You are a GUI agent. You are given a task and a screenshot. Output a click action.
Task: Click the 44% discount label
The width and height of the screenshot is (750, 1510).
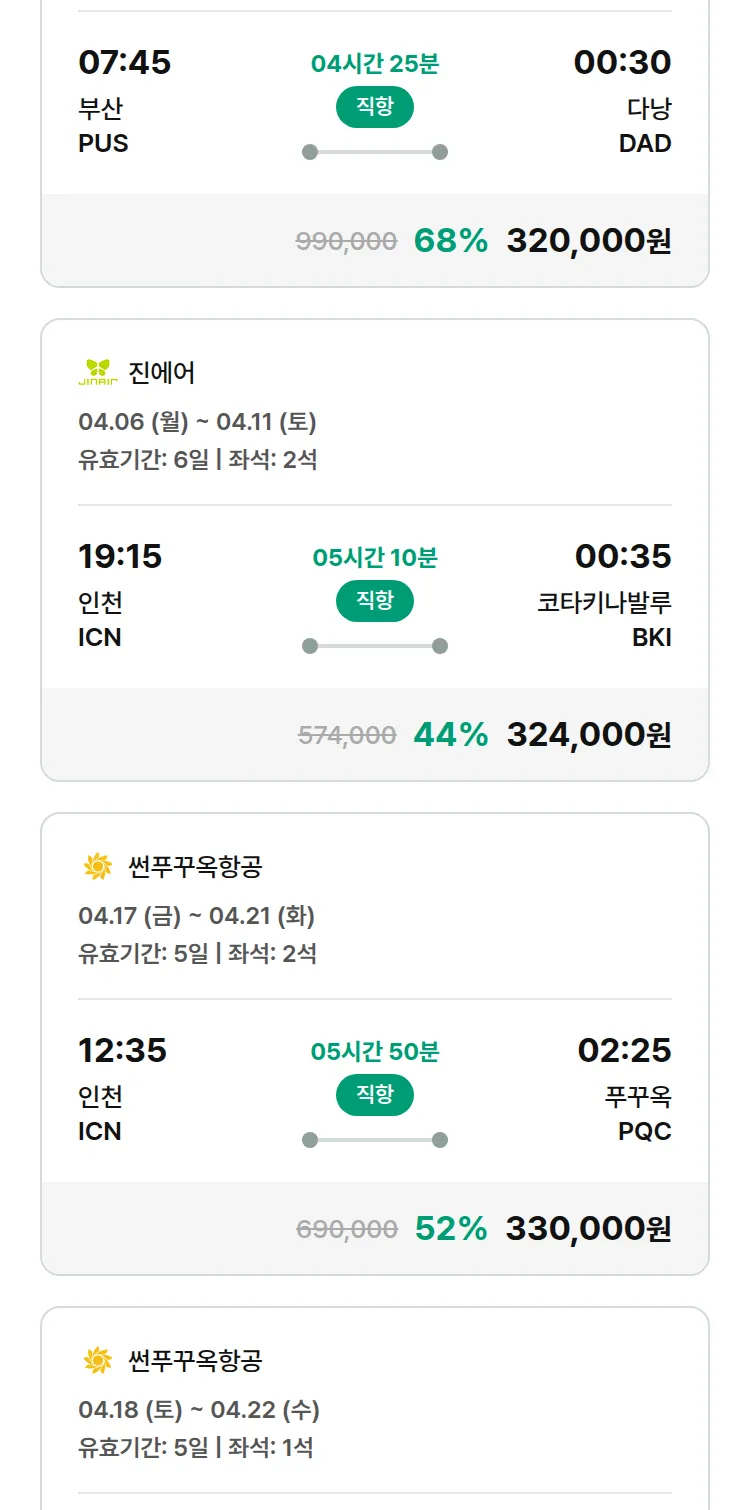(451, 735)
